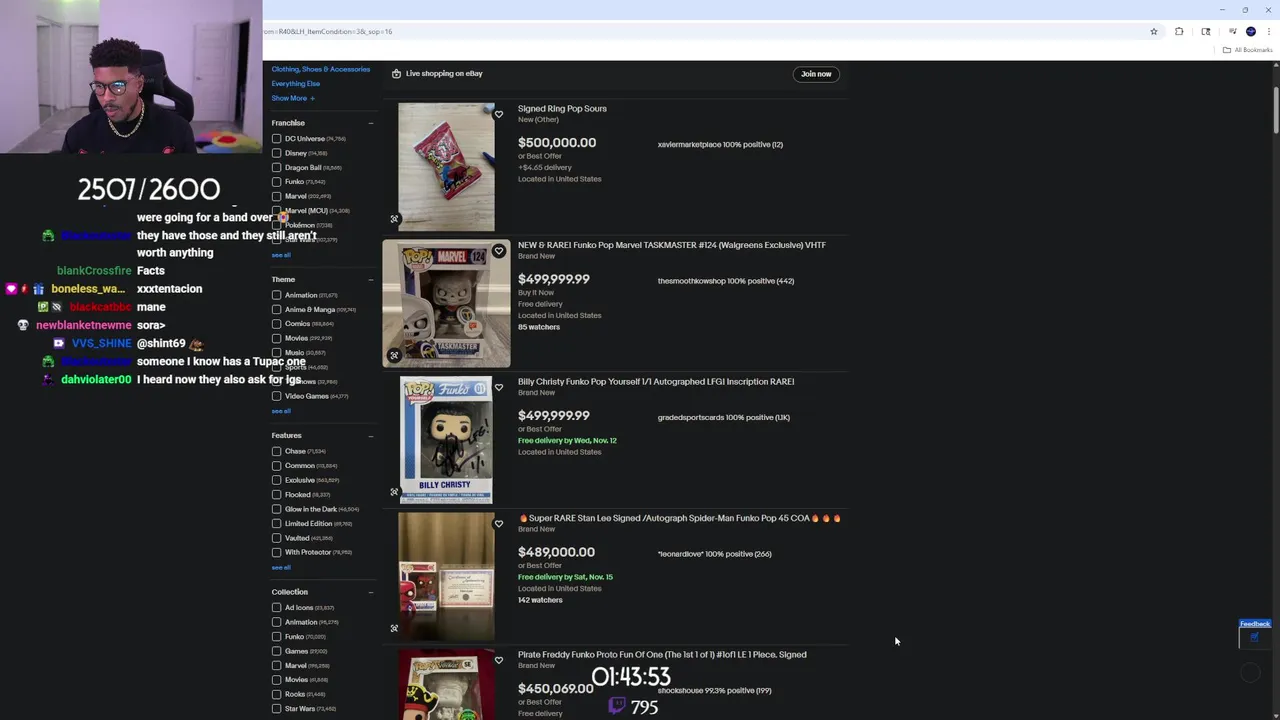Image resolution: width=1280 pixels, height=720 pixels.
Task: Click see all under Features
Action: [281, 567]
